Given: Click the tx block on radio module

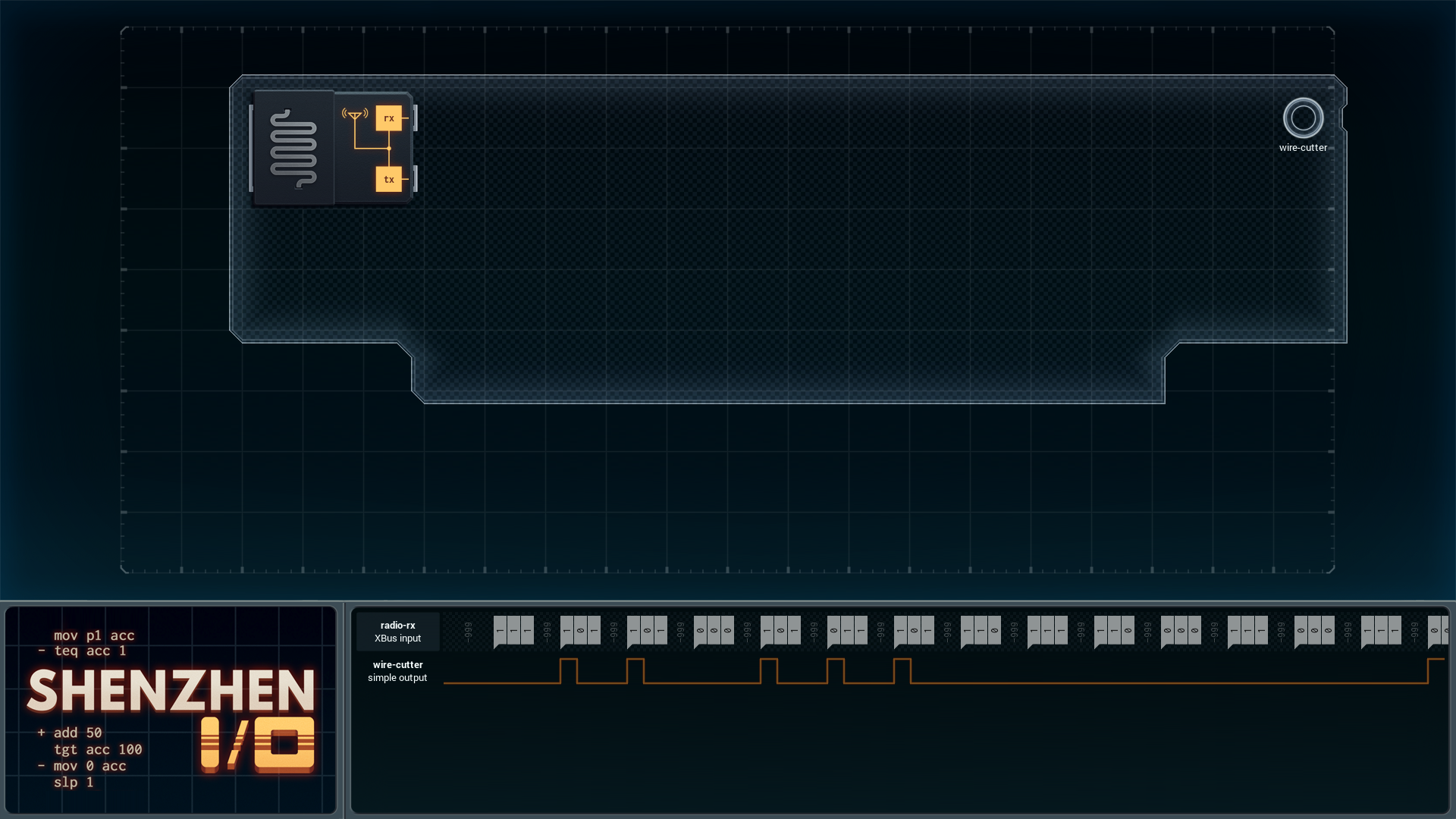Looking at the screenshot, I should pyautogui.click(x=388, y=180).
